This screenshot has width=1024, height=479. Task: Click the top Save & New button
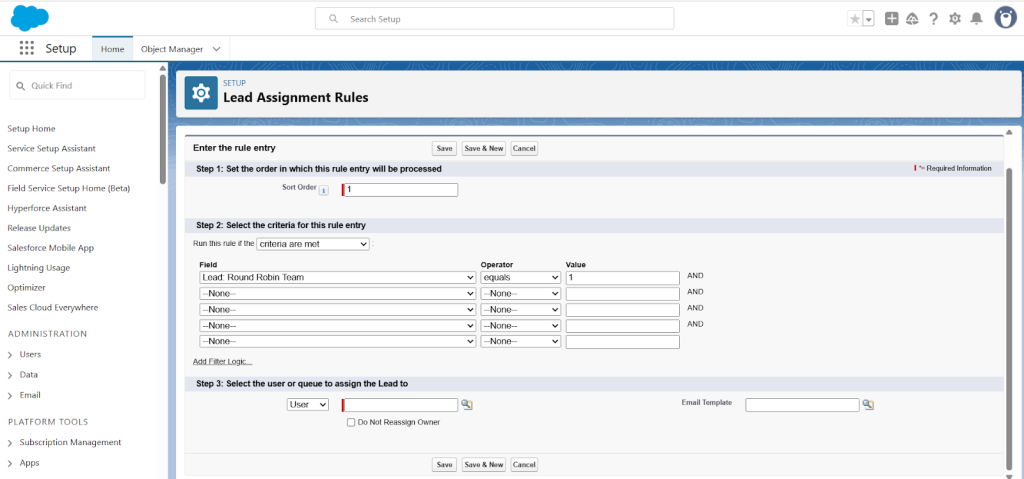[483, 148]
